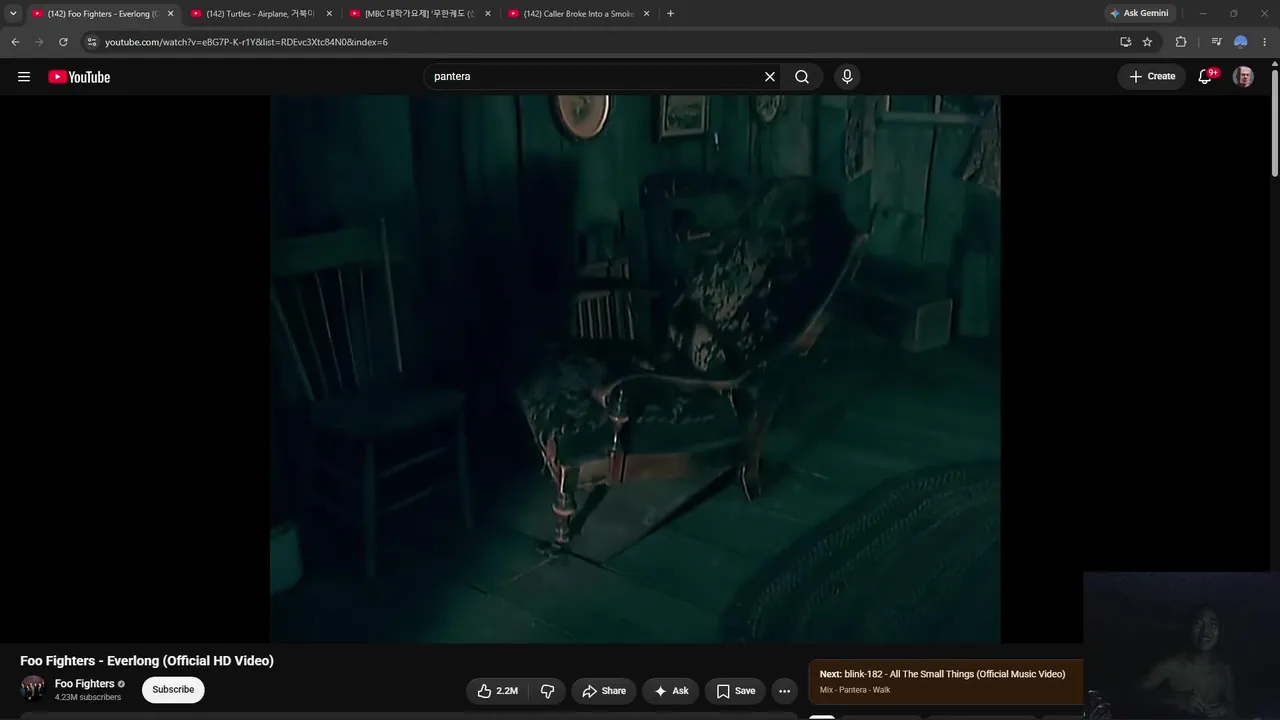Subscribe to the Foo Fighters channel
This screenshot has height=720, width=1280.
coord(173,690)
